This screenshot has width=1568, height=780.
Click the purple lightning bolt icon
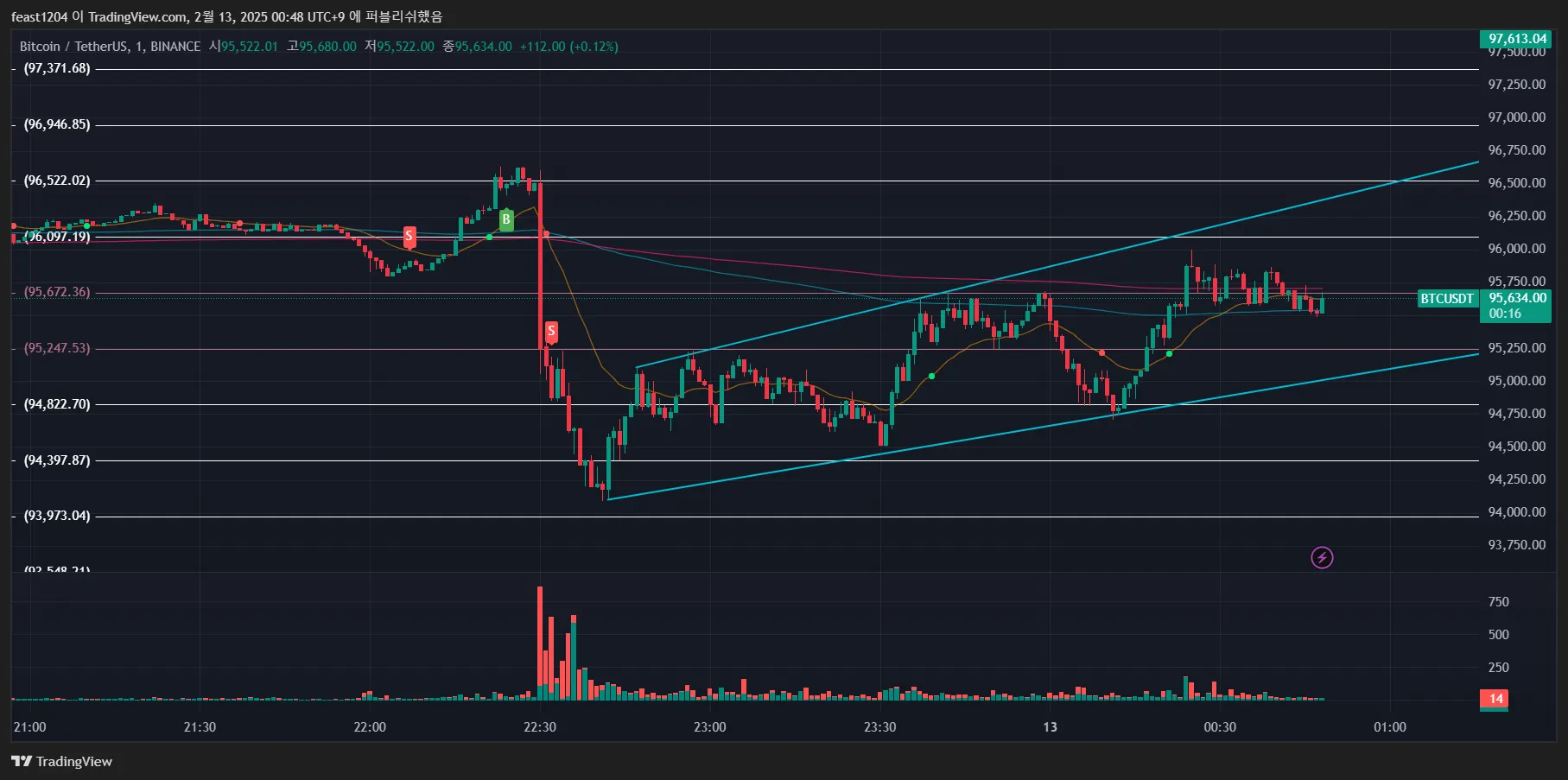pyautogui.click(x=1322, y=557)
